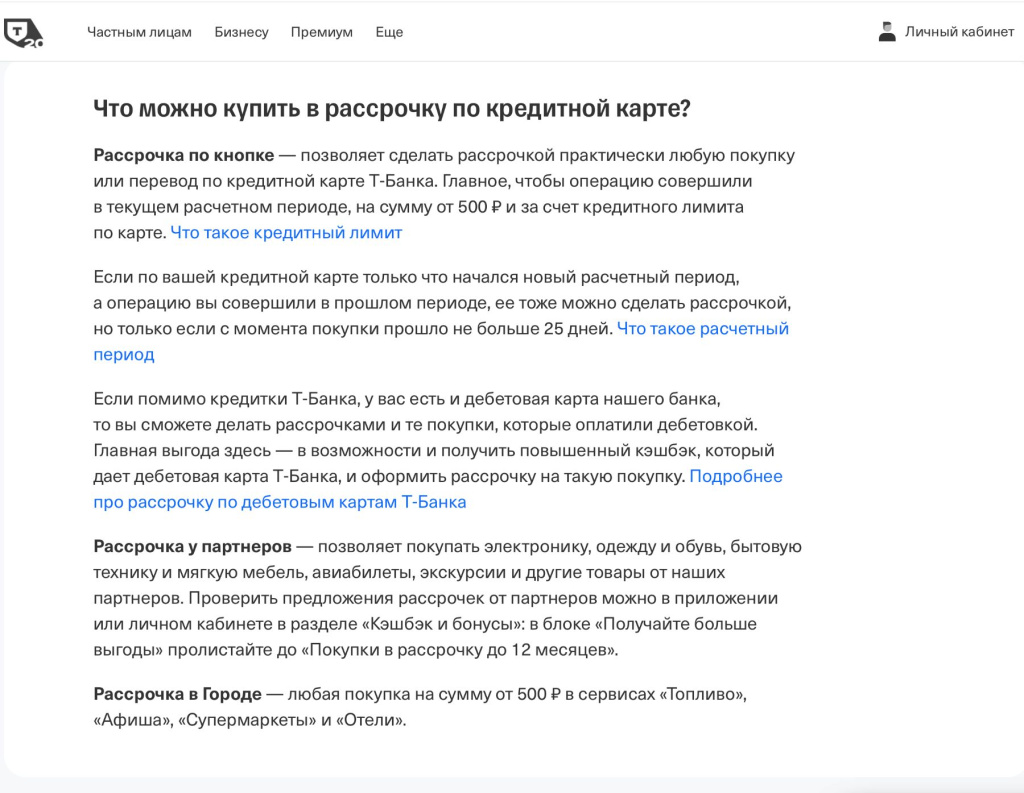Screen dimensions: 1024x793
Task: Click heading Что можно купить в рассрочку
Action: pyautogui.click(x=392, y=108)
